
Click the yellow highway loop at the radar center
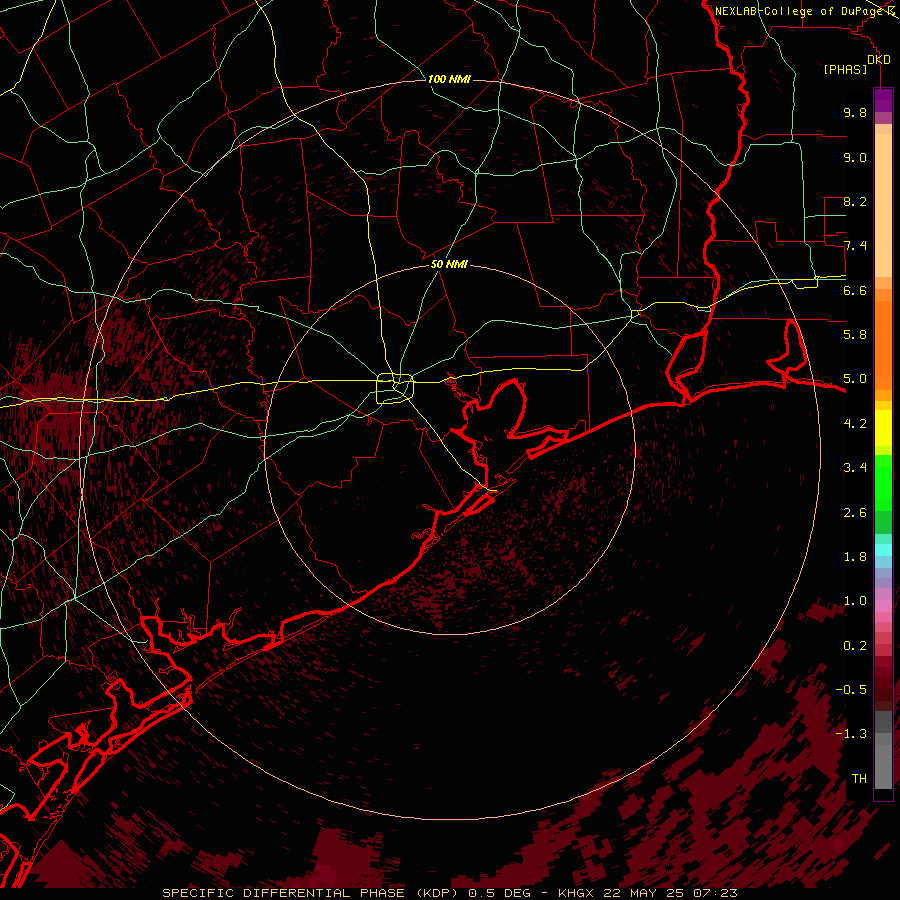click(x=395, y=389)
